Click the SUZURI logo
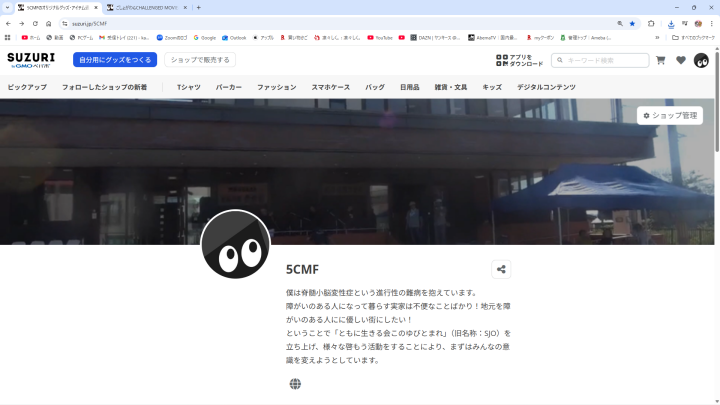Screen dimensions: 720x405 (x=31, y=60)
